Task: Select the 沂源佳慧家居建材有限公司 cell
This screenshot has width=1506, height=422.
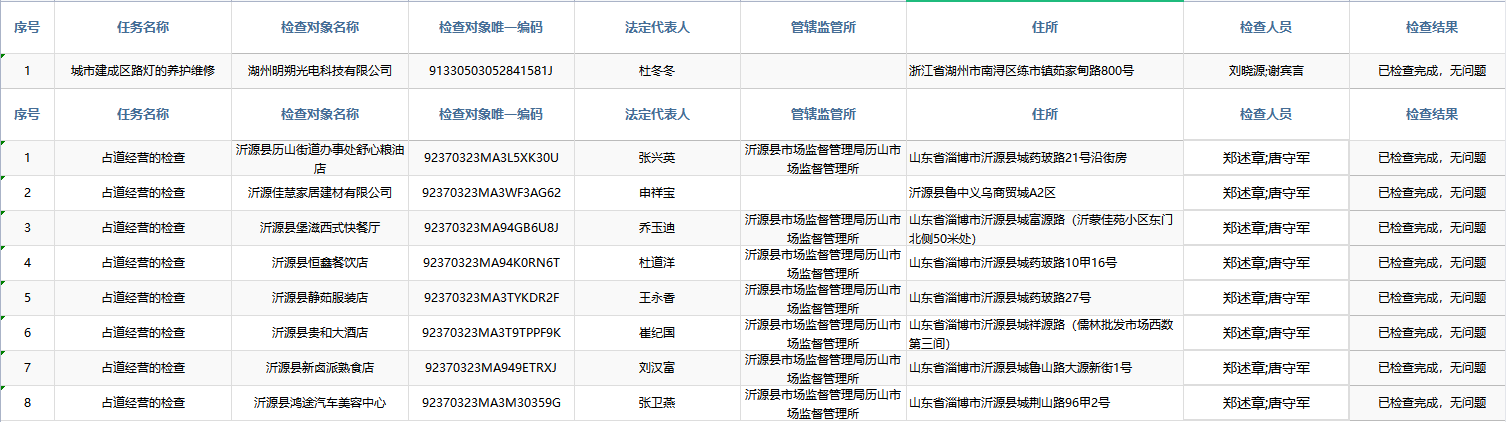Action: 319,193
